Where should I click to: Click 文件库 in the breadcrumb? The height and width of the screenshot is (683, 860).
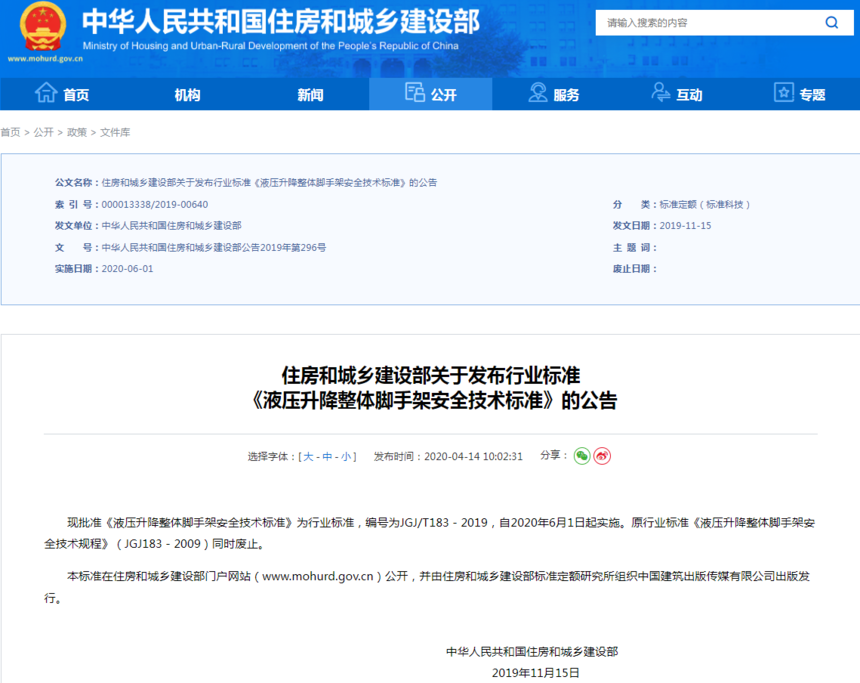pos(115,132)
